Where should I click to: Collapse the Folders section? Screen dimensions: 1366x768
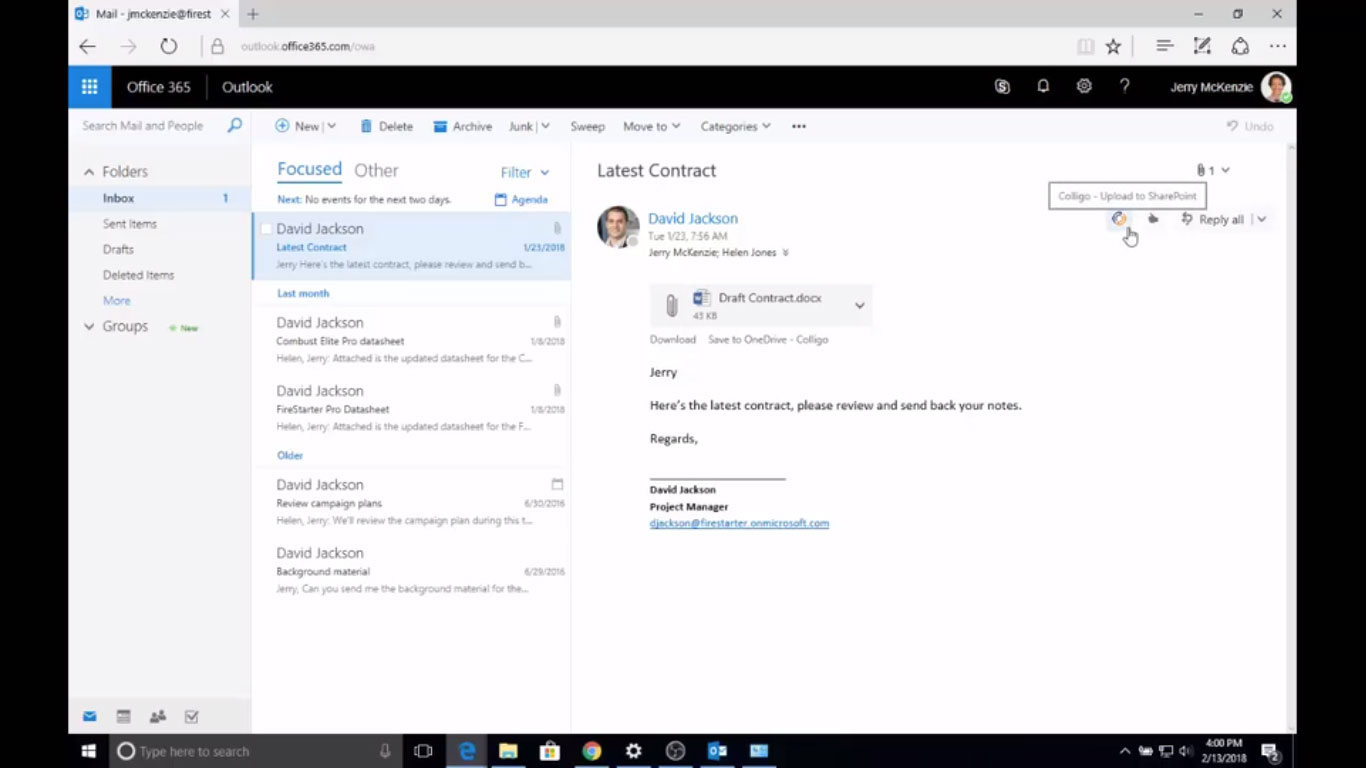(x=89, y=172)
